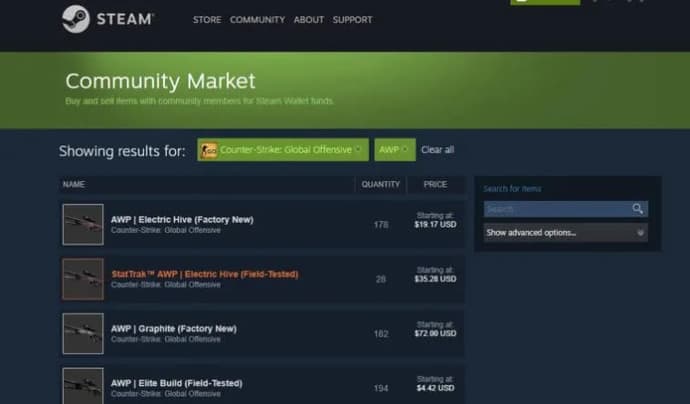Image resolution: width=690 pixels, height=404 pixels.
Task: Open StatTrak AWP | Electric Hive (Field-Tested) listing
Action: pyautogui.click(x=205, y=274)
